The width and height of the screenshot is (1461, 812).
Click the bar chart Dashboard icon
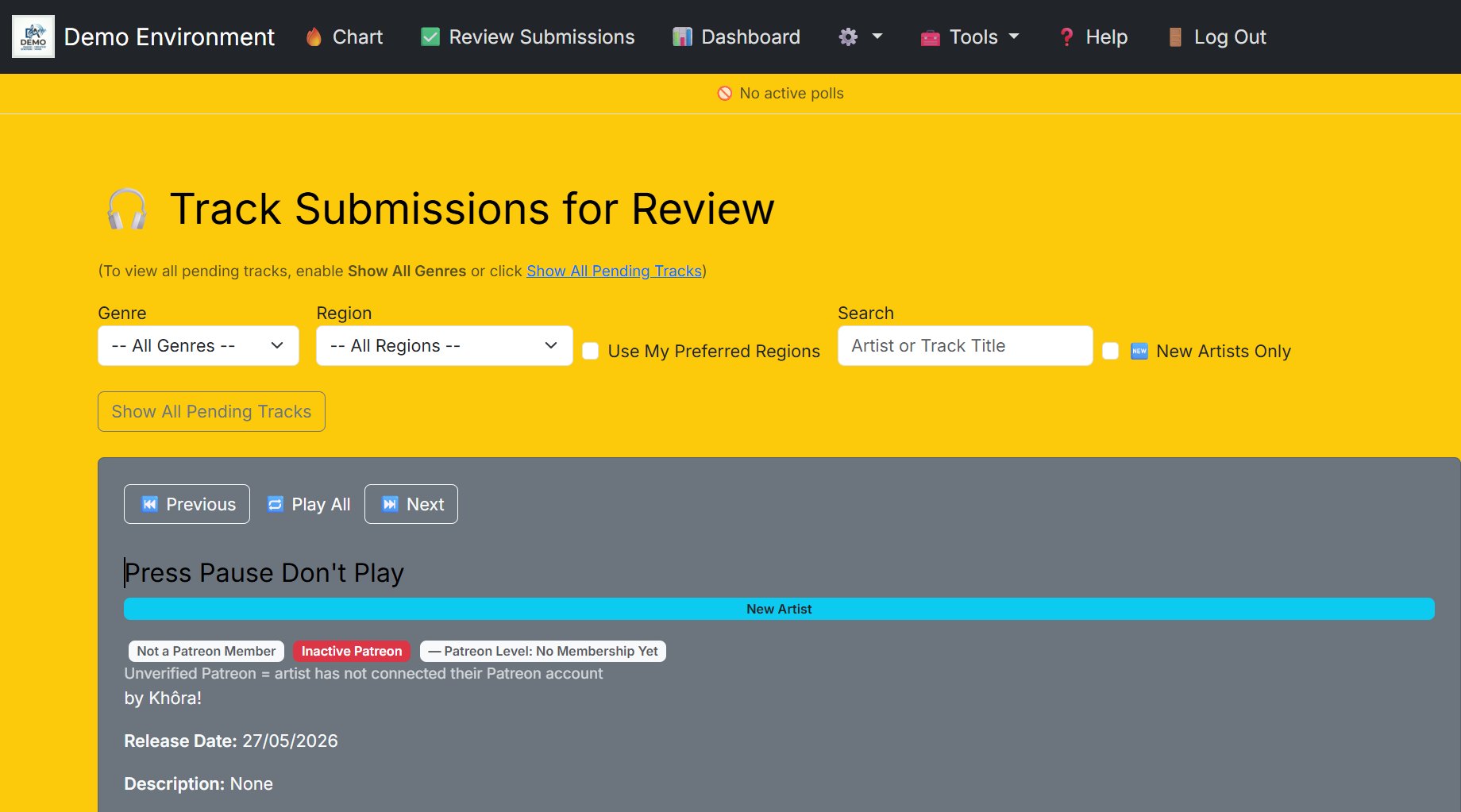(682, 37)
